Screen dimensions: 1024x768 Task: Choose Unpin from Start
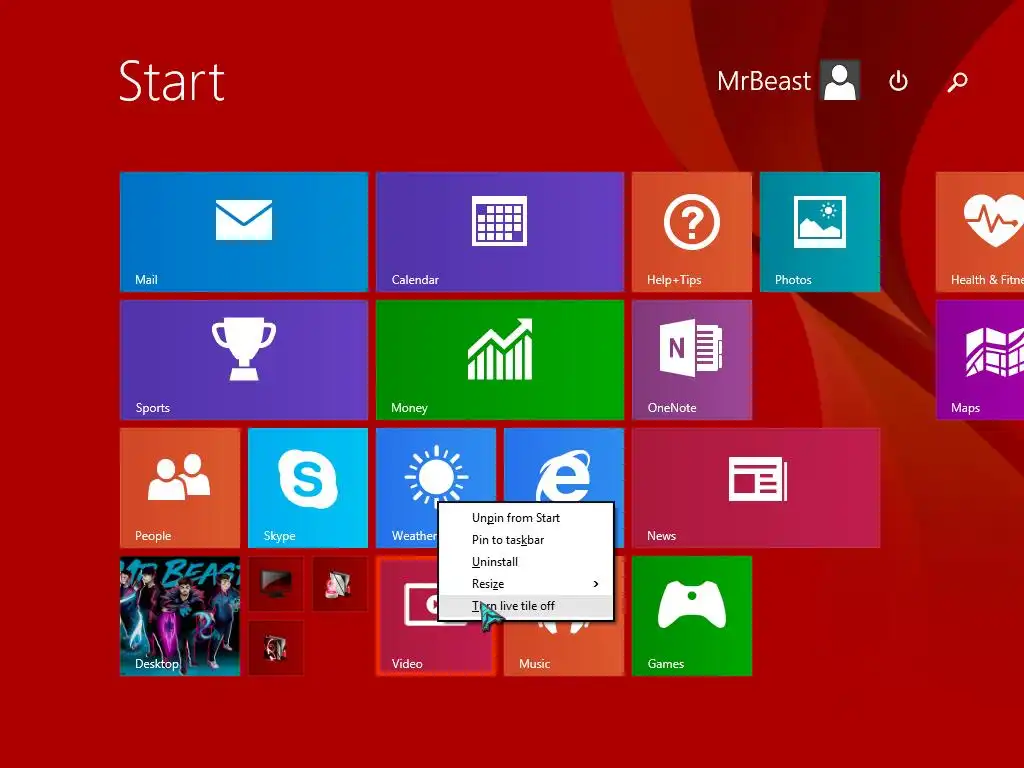coord(526,518)
